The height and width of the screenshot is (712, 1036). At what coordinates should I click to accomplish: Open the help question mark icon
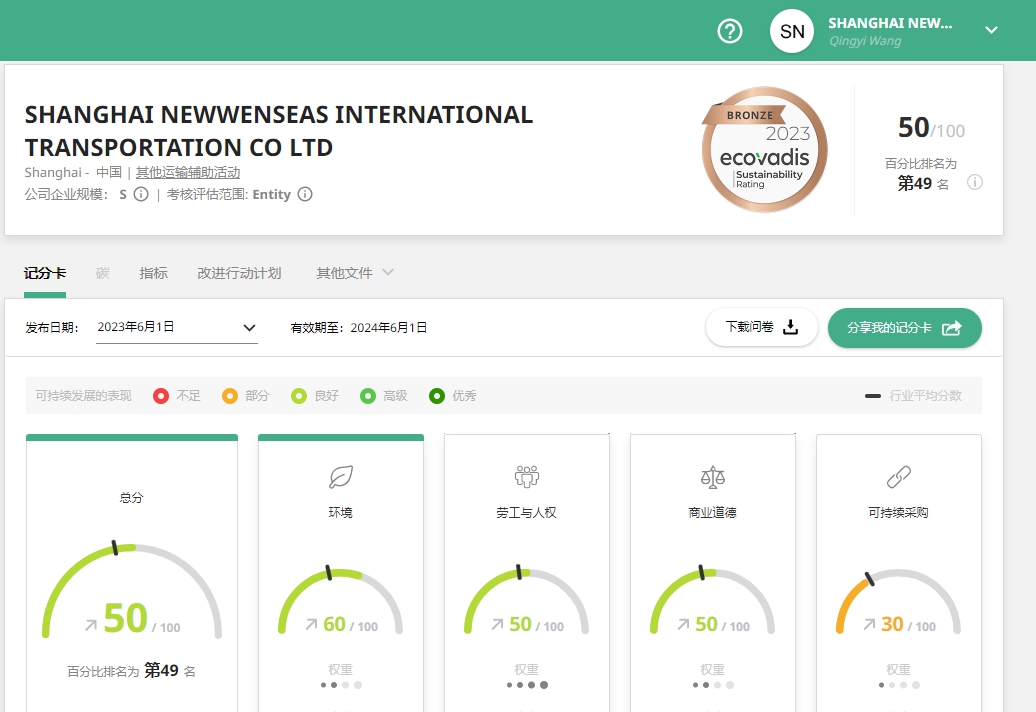[x=730, y=31]
